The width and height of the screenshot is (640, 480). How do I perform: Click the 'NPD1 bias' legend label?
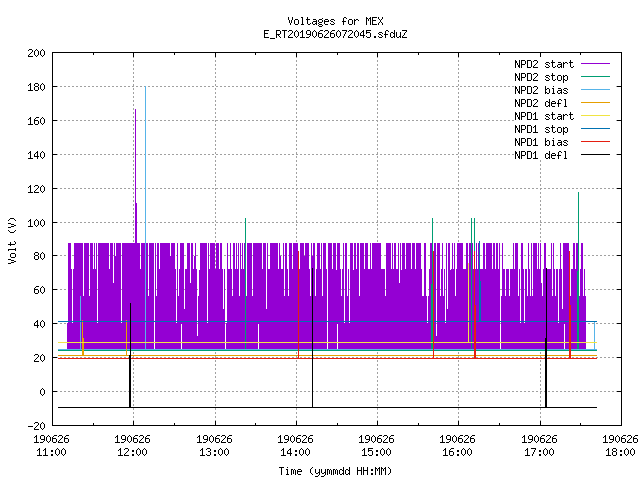[541, 142]
